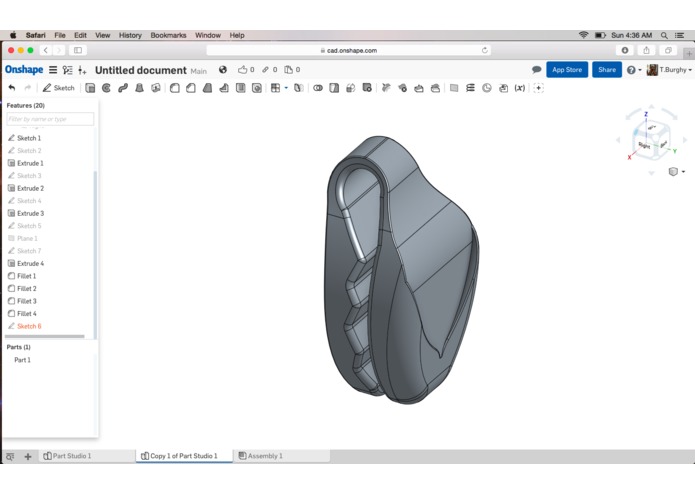Image resolution: width=695 pixels, height=494 pixels.
Task: Open the Bookmarks menu in menu bar
Action: pyautogui.click(x=168, y=35)
